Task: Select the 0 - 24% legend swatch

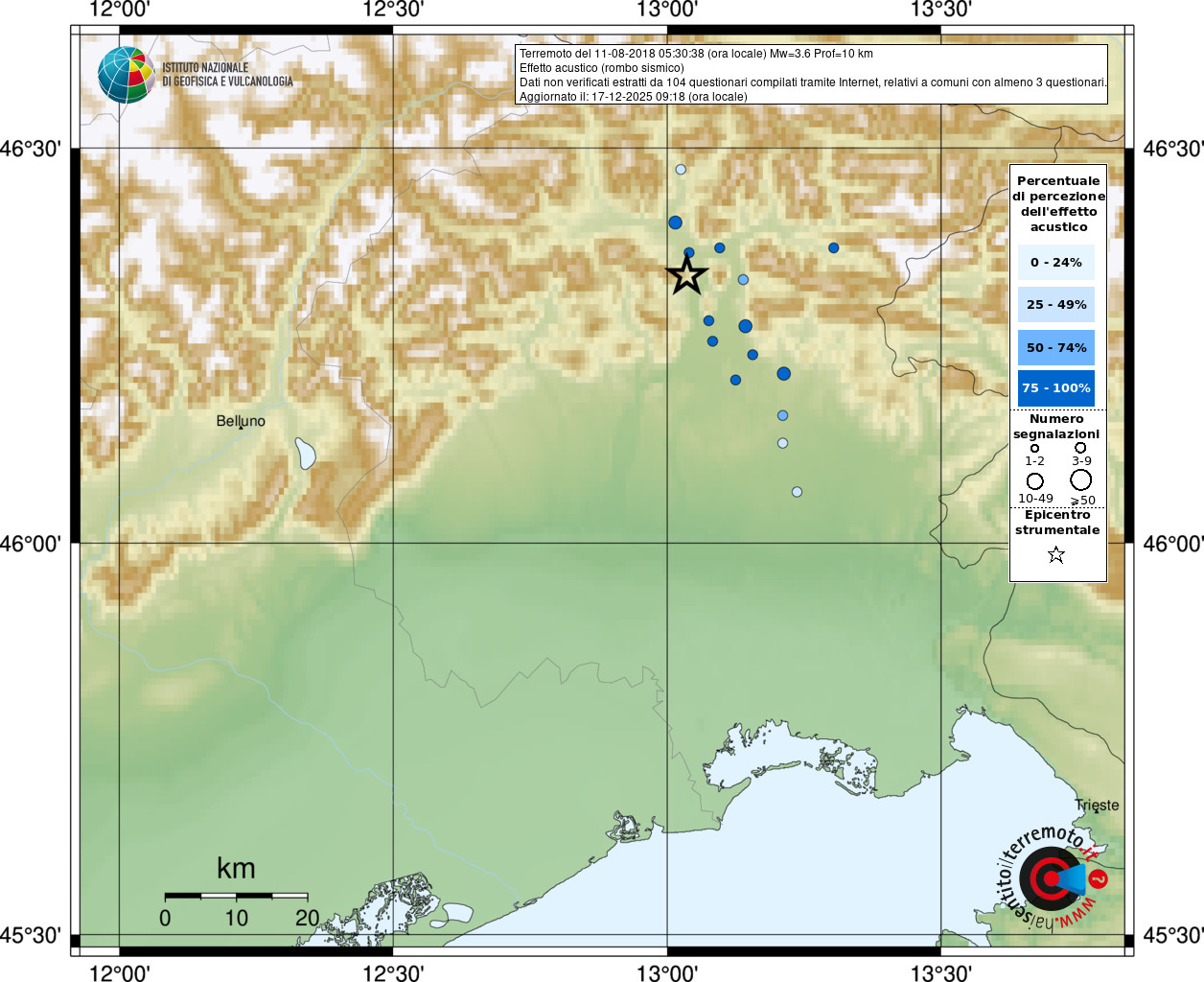Action: [1056, 263]
